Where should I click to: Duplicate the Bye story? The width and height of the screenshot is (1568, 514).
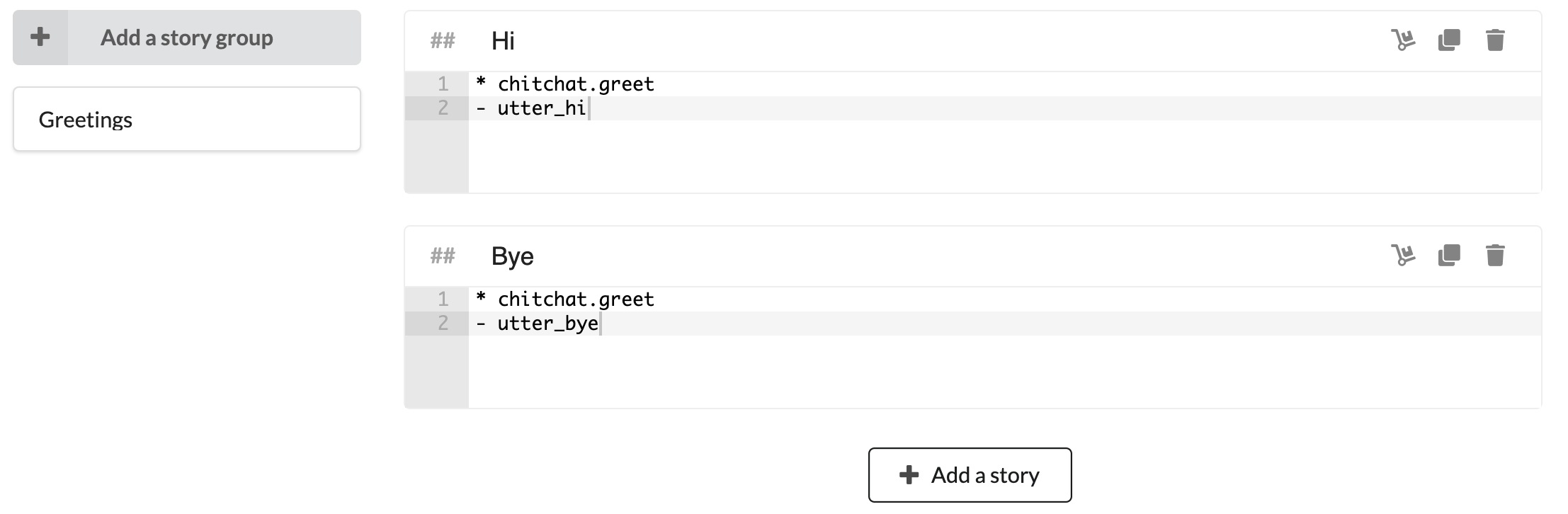1449,255
